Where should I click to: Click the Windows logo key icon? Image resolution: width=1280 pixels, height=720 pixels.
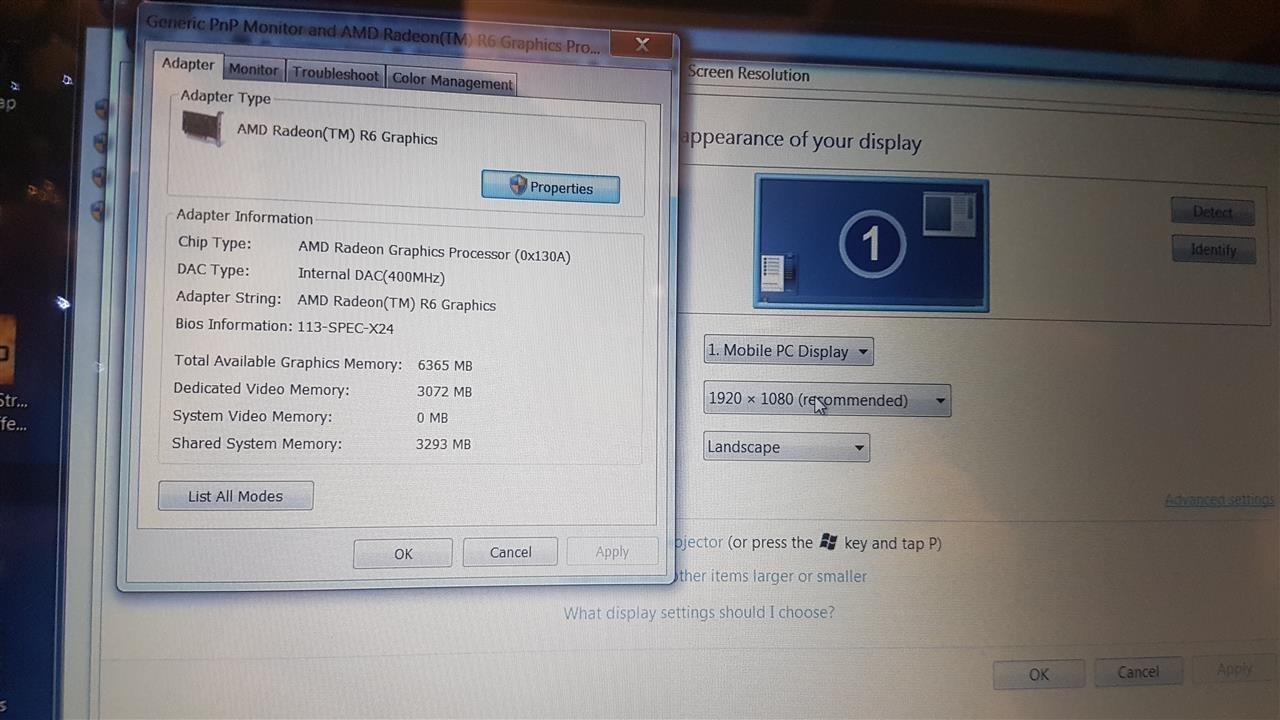point(828,542)
